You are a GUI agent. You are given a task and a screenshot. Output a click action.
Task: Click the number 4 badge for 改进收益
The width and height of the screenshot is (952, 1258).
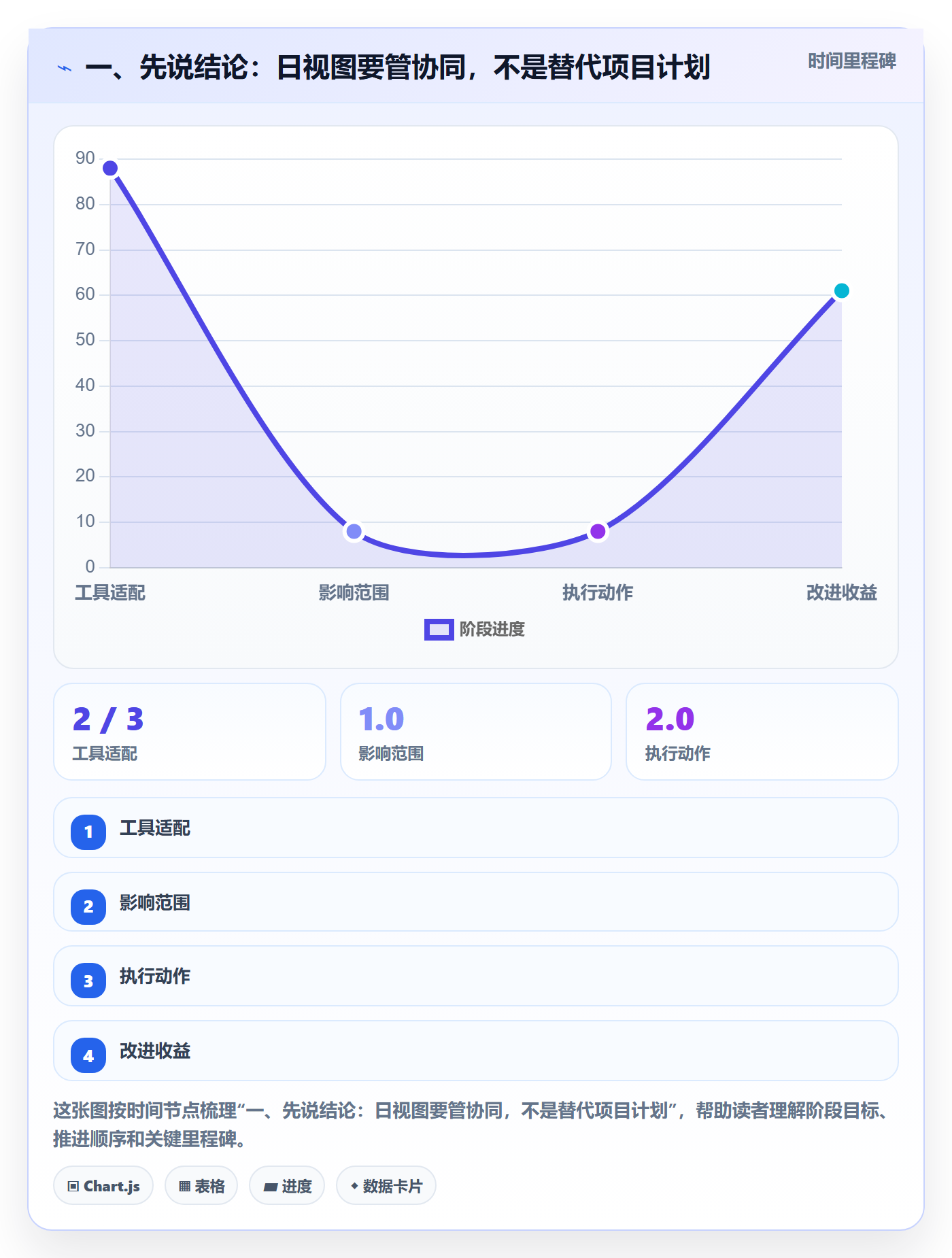pos(88,1055)
